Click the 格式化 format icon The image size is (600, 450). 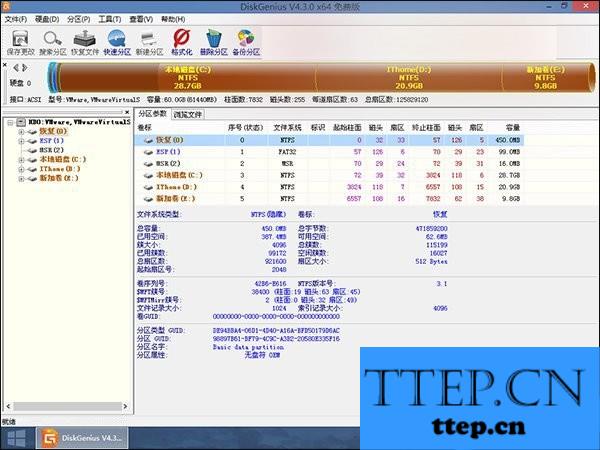[x=181, y=42]
